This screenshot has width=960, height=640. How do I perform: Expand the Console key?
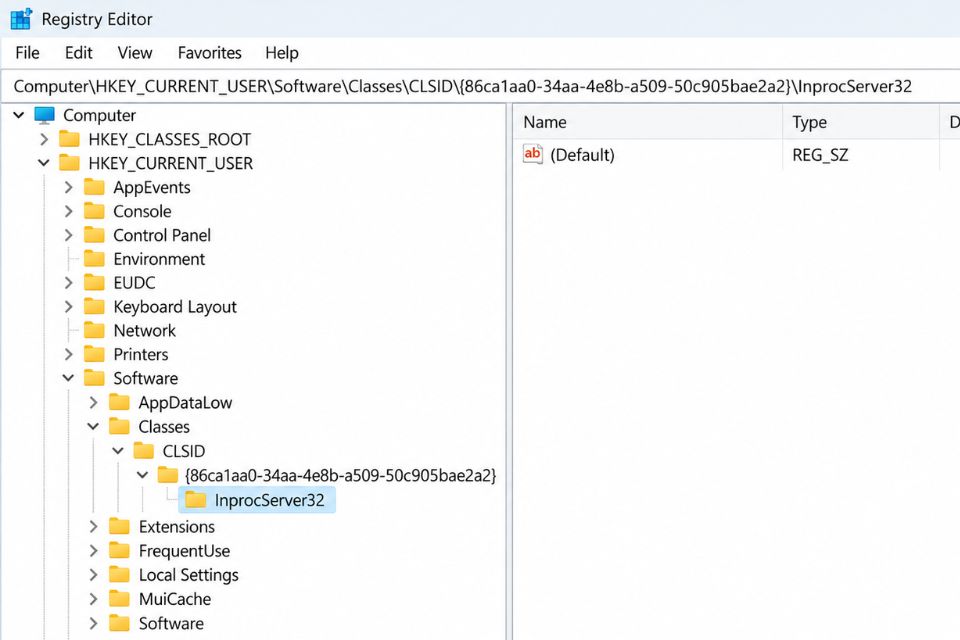69,211
